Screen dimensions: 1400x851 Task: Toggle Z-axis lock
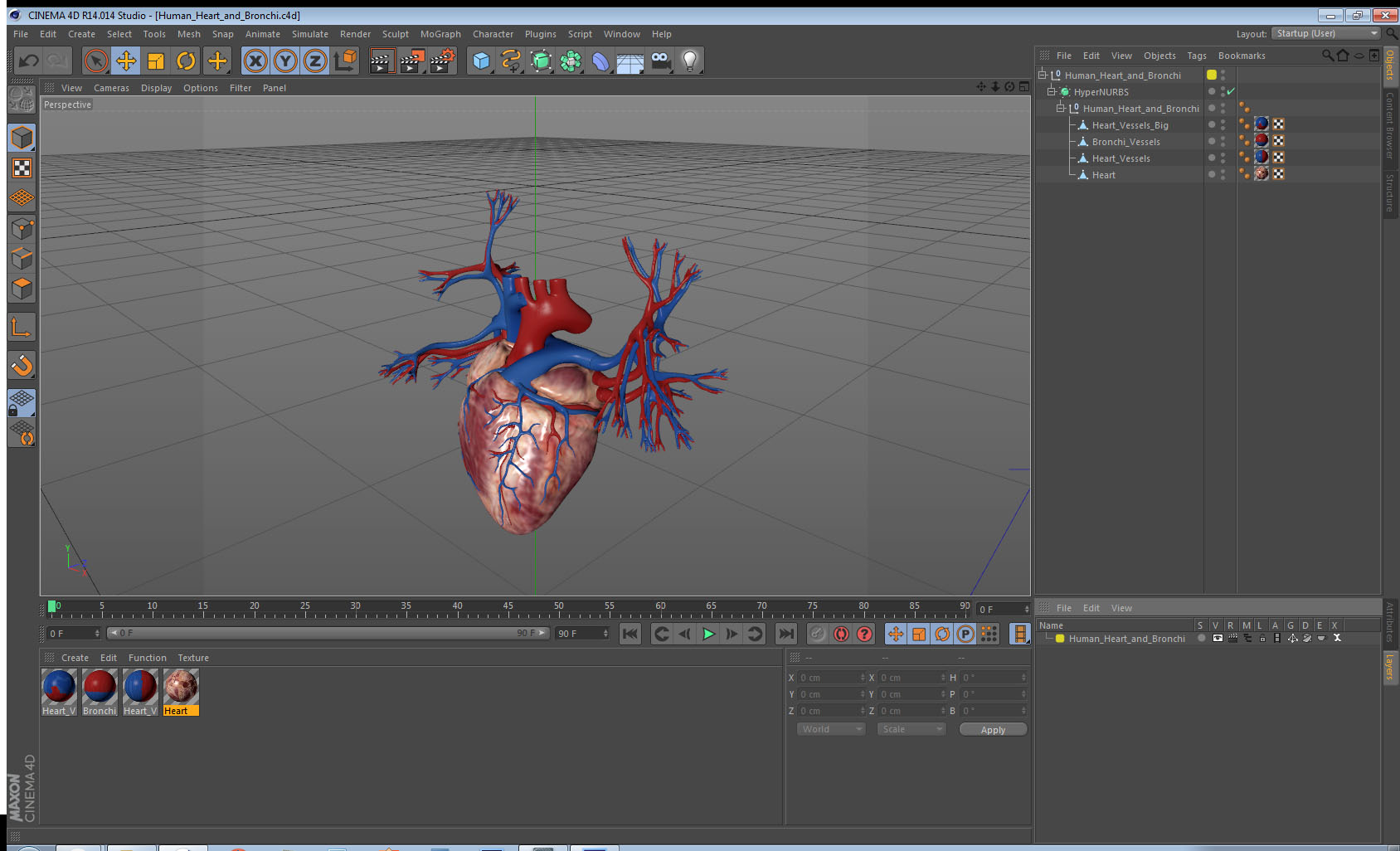pos(315,61)
